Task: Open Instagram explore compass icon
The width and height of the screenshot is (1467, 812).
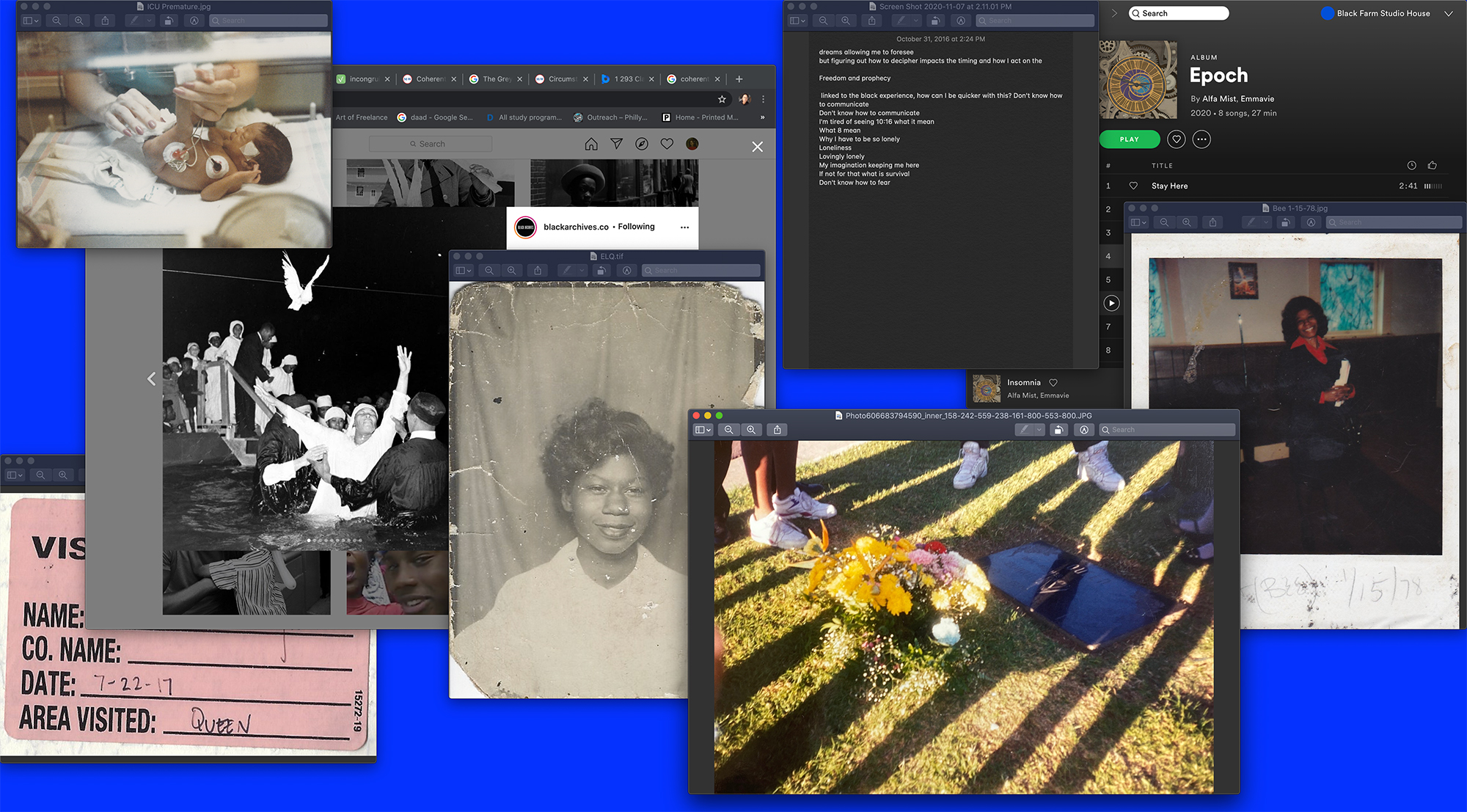Action: pyautogui.click(x=642, y=144)
